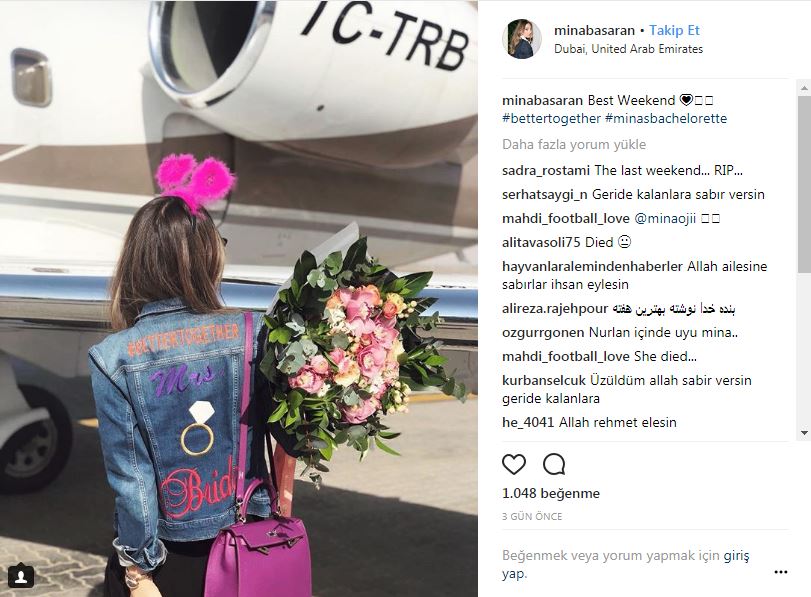The width and height of the screenshot is (811, 597).
Task: Click the heart like icon
Action: coord(514,464)
